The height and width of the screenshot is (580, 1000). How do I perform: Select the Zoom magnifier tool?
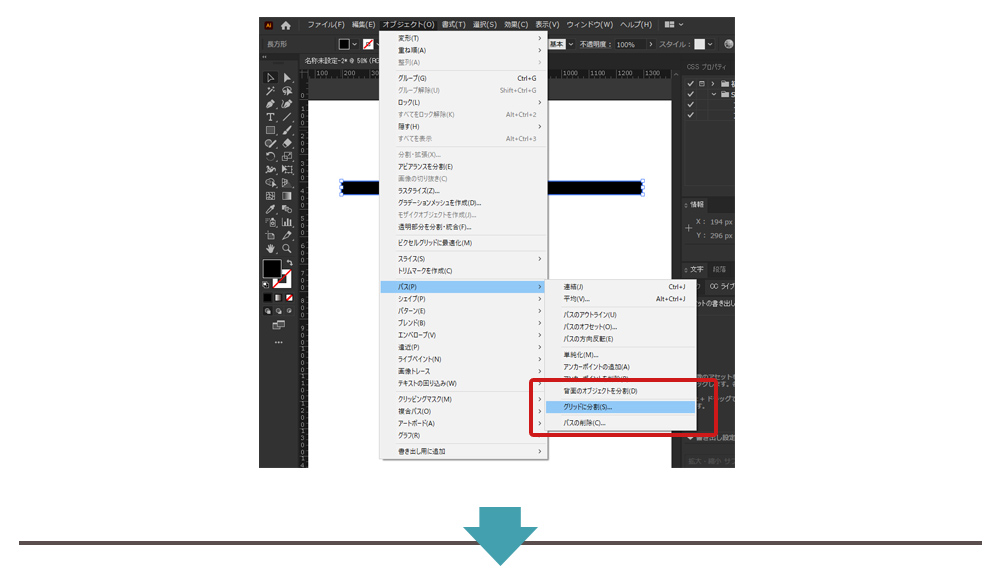[287, 248]
